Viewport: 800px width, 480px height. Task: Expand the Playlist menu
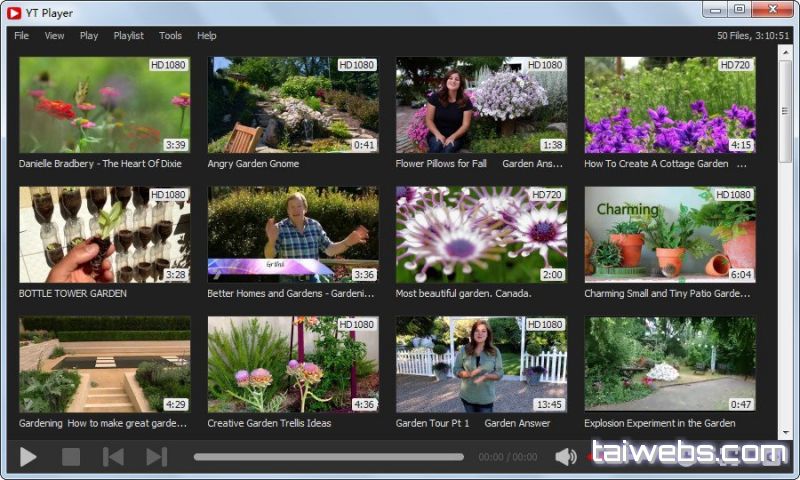click(x=128, y=35)
